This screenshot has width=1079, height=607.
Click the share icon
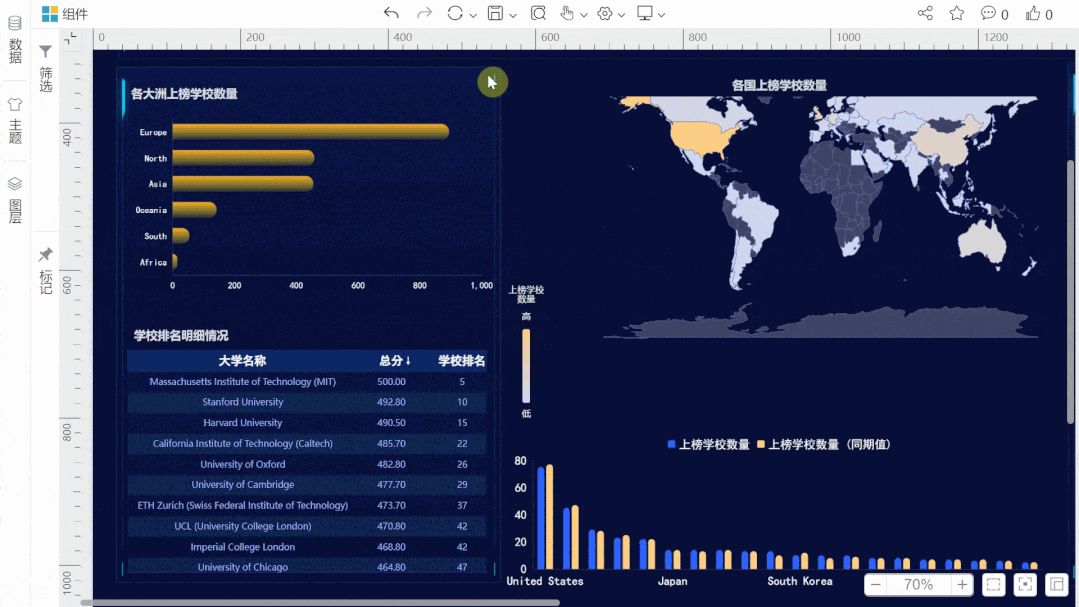coord(926,13)
